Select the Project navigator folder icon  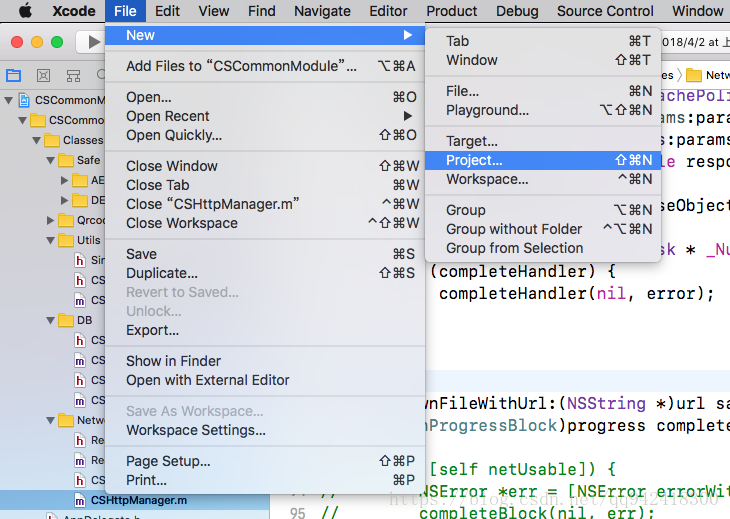tap(14, 75)
